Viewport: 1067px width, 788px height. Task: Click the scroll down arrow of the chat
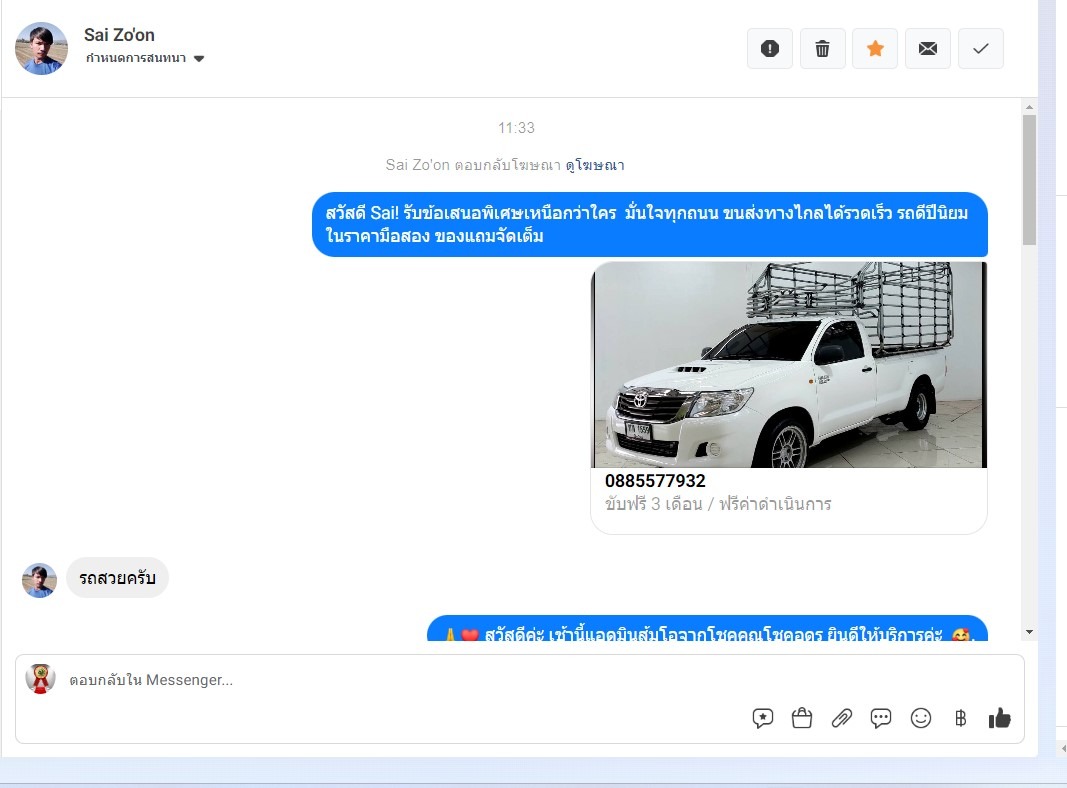click(1029, 632)
